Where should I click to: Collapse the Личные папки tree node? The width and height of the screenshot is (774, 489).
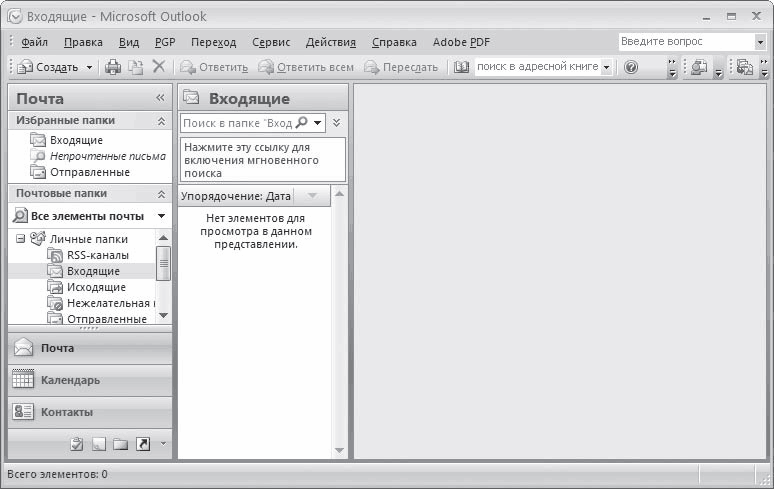(x=21, y=239)
